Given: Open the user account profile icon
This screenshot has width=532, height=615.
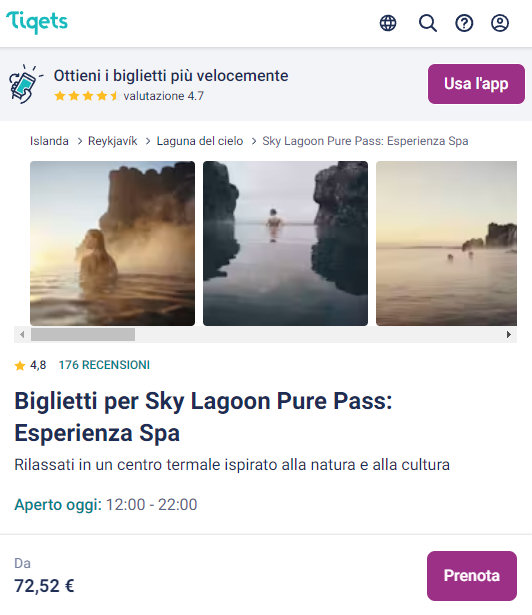Looking at the screenshot, I should pos(500,23).
